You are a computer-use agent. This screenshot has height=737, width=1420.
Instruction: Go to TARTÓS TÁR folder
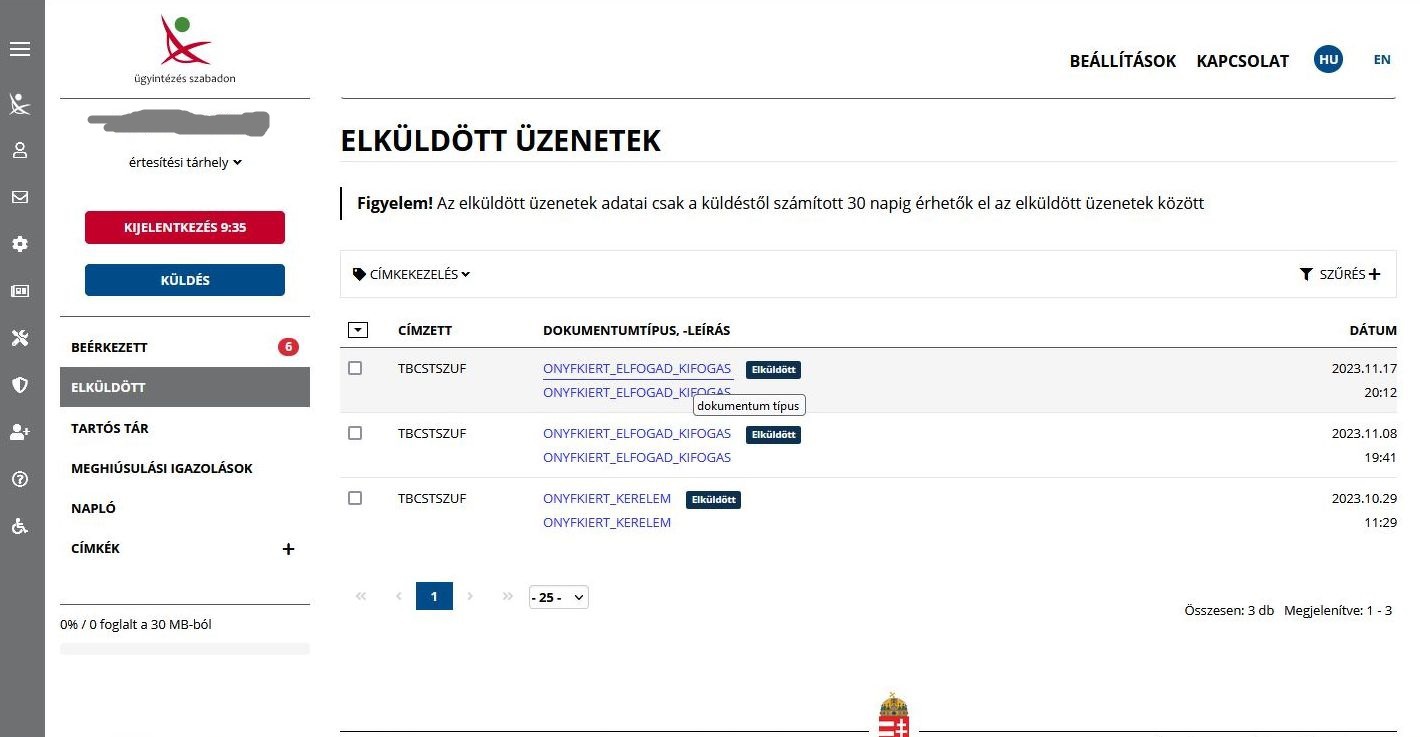coord(110,428)
